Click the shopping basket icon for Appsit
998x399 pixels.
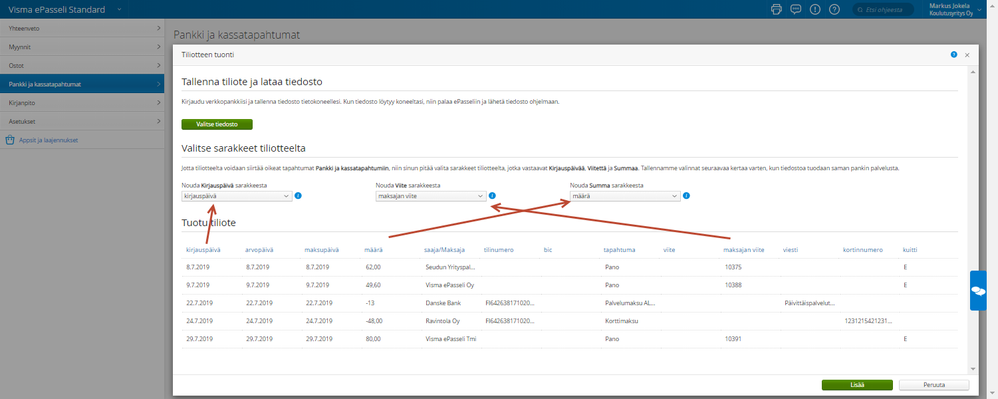10,140
